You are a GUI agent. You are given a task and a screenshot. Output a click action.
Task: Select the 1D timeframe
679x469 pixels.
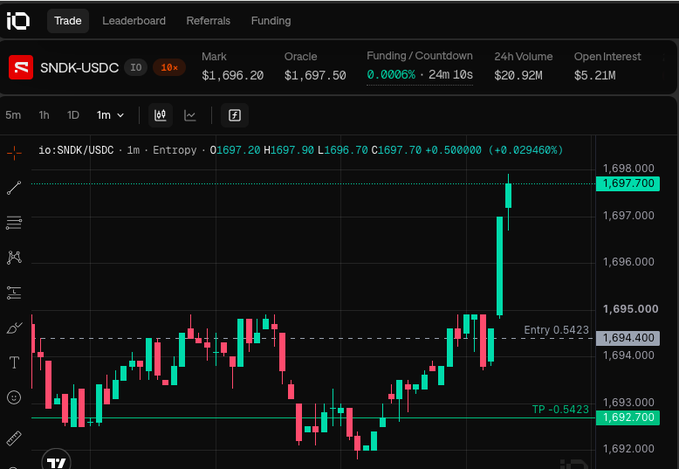[x=73, y=115]
